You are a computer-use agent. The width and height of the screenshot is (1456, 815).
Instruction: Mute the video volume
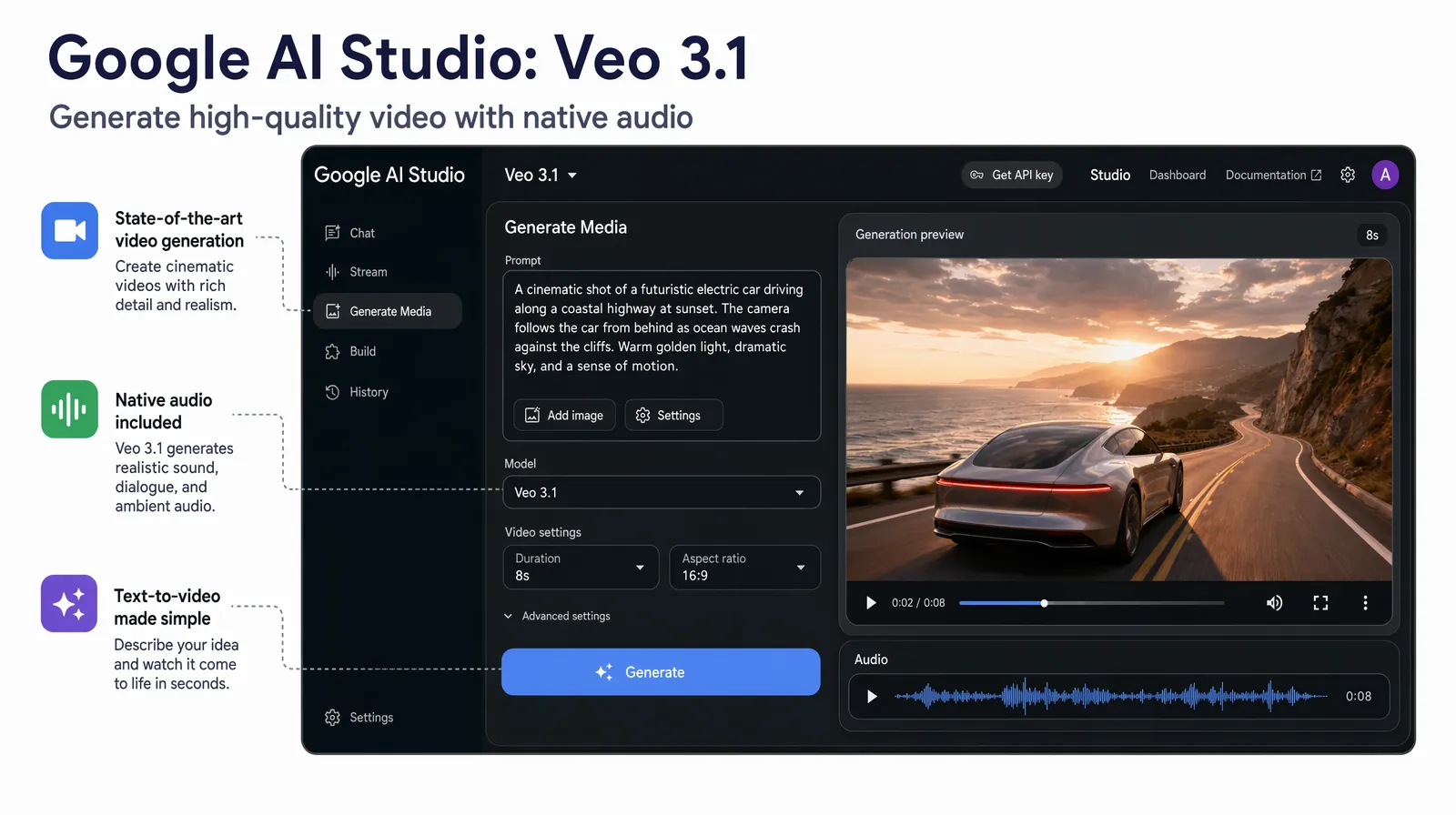point(1275,602)
